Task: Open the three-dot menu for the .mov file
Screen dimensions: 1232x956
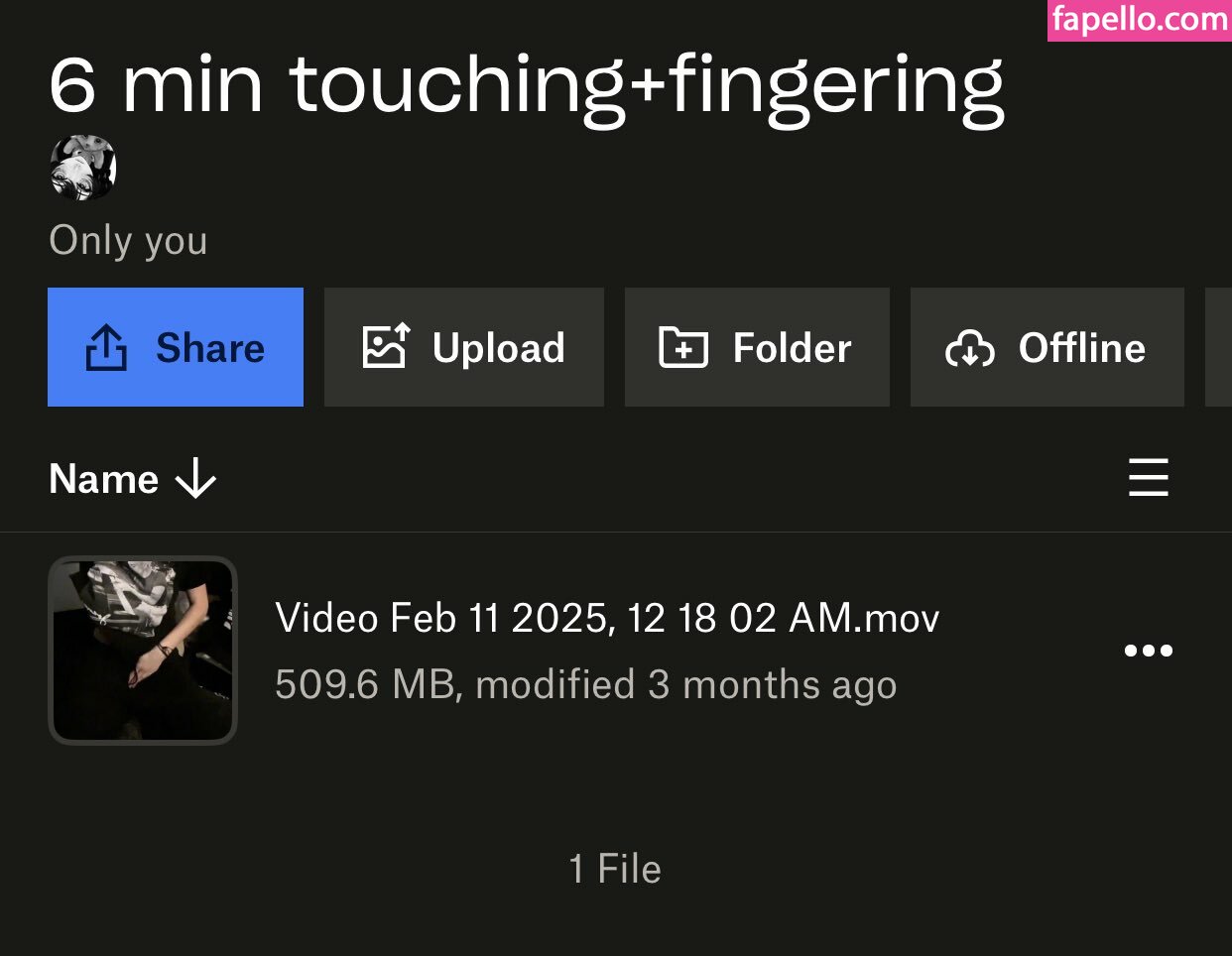Action: coord(1148,651)
